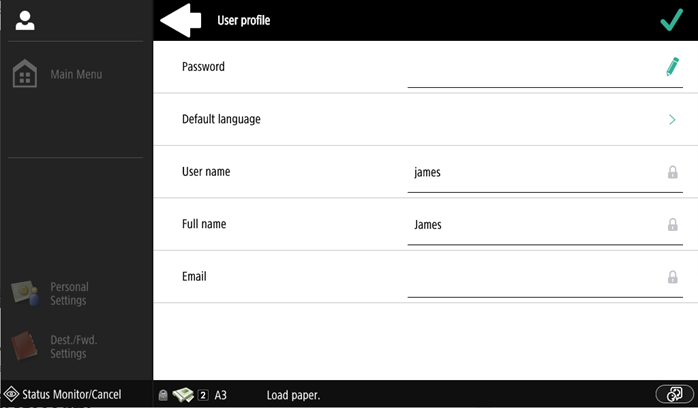Click the Load paper status message
This screenshot has height=408, width=698.
(x=293, y=395)
